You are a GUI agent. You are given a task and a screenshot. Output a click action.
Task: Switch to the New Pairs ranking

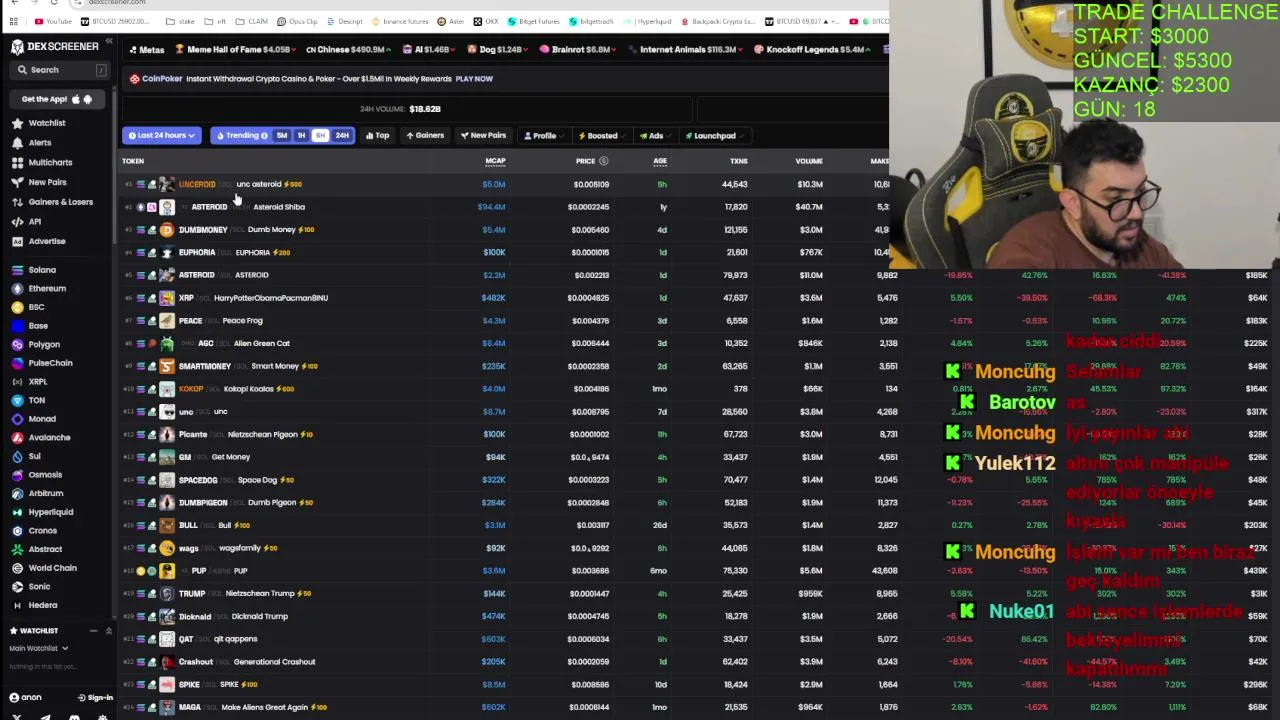tap(483, 136)
